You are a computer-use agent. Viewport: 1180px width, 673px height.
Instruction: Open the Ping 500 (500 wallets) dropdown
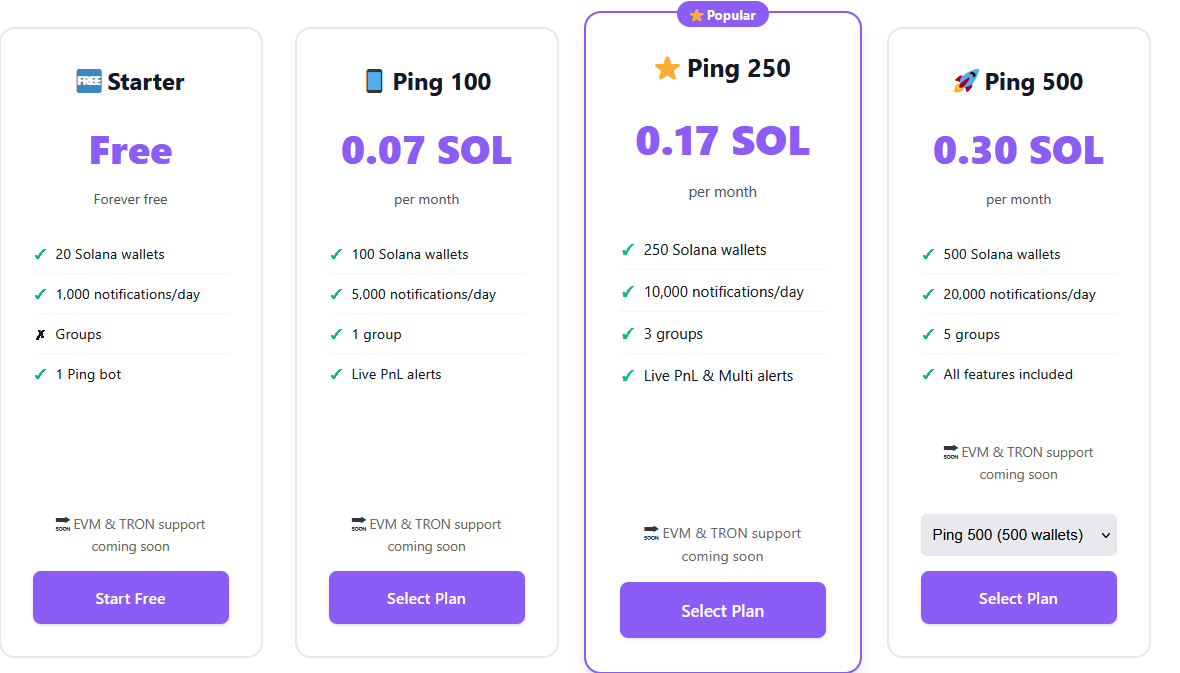[x=1018, y=535]
